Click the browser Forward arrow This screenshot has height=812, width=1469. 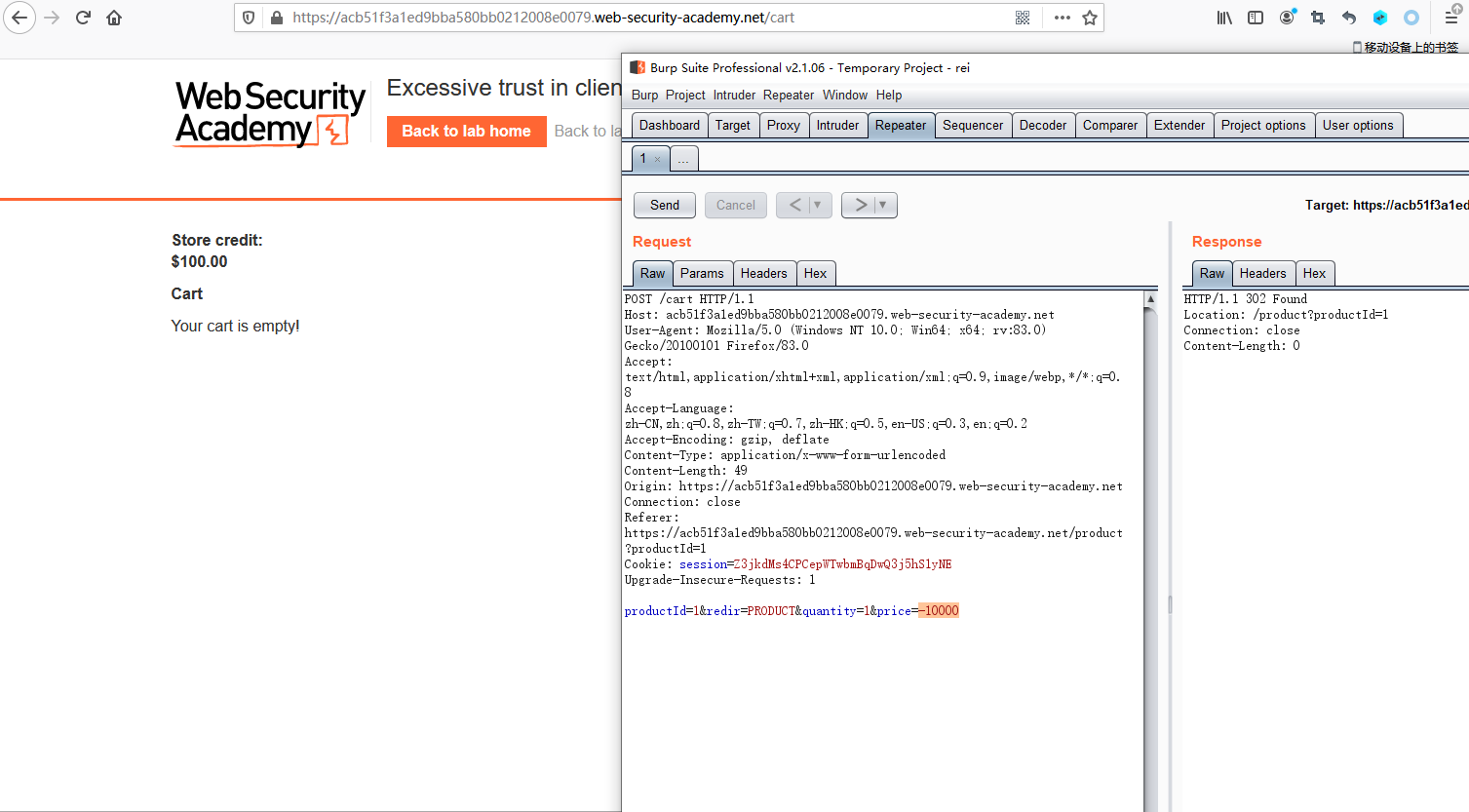click(52, 18)
